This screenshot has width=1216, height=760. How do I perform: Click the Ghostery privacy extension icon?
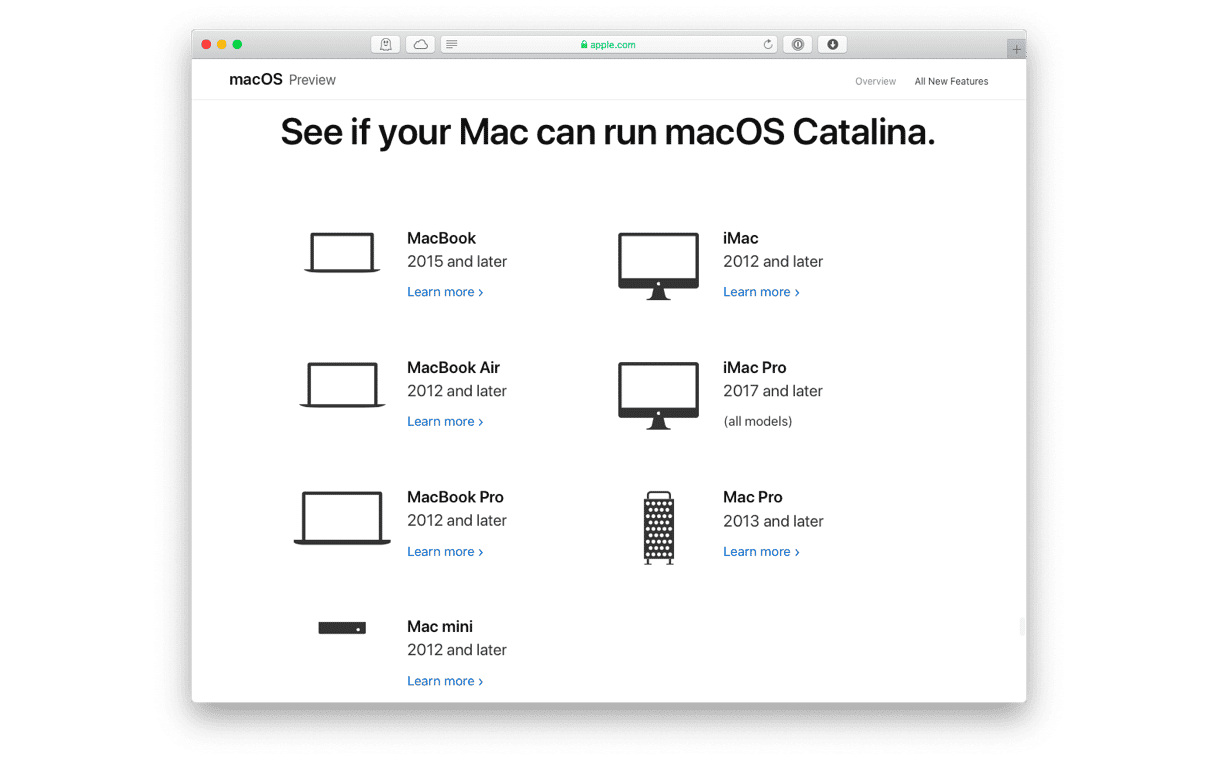385,44
